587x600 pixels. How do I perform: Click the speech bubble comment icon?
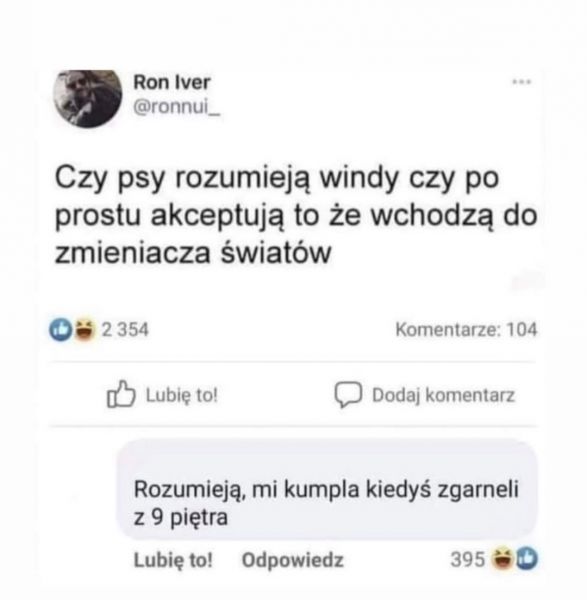coord(348,395)
